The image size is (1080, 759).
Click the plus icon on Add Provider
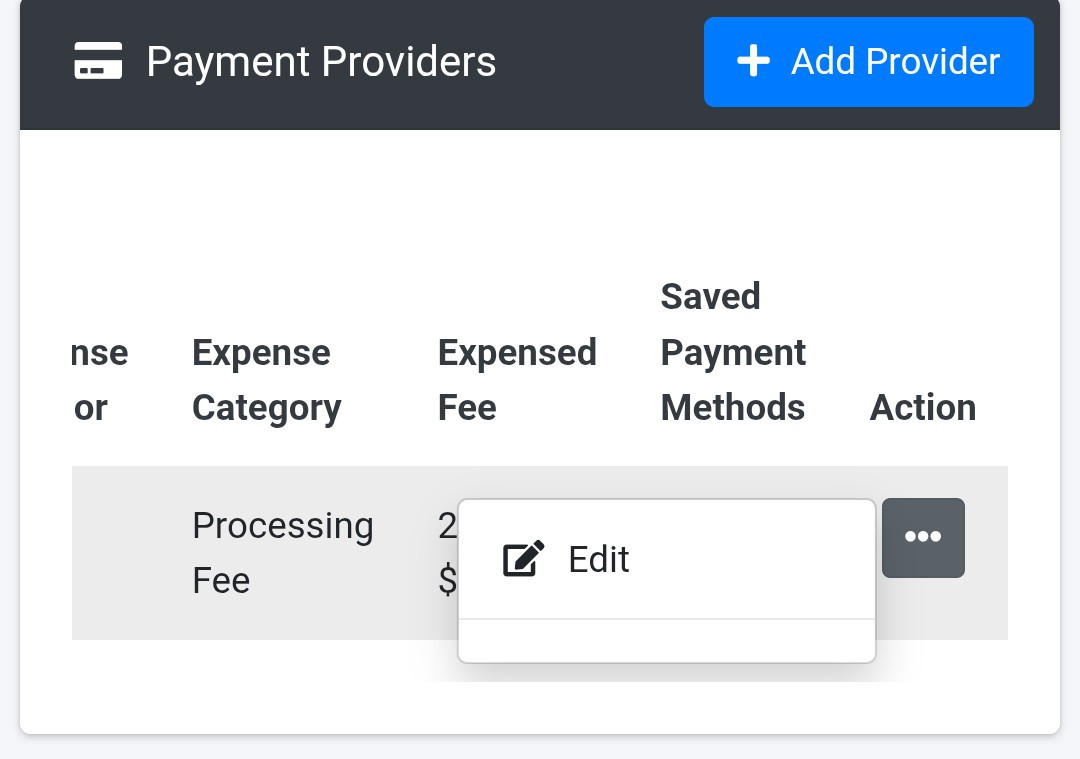(x=753, y=62)
